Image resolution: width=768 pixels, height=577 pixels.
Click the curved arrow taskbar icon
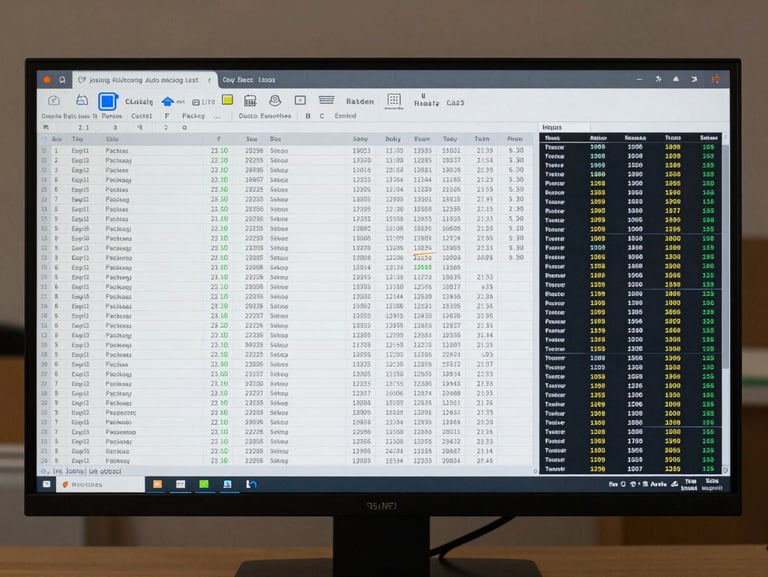(251, 484)
